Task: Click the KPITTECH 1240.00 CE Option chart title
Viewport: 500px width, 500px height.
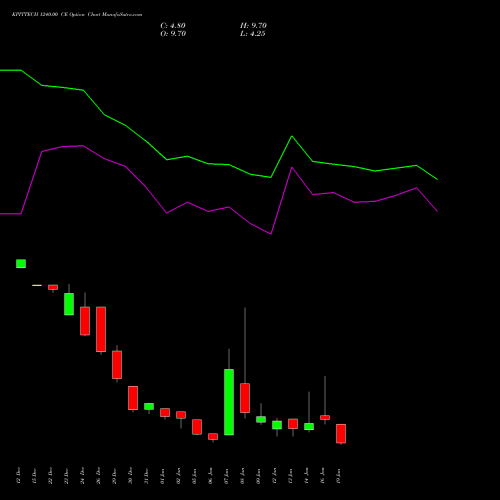Action: point(77,15)
